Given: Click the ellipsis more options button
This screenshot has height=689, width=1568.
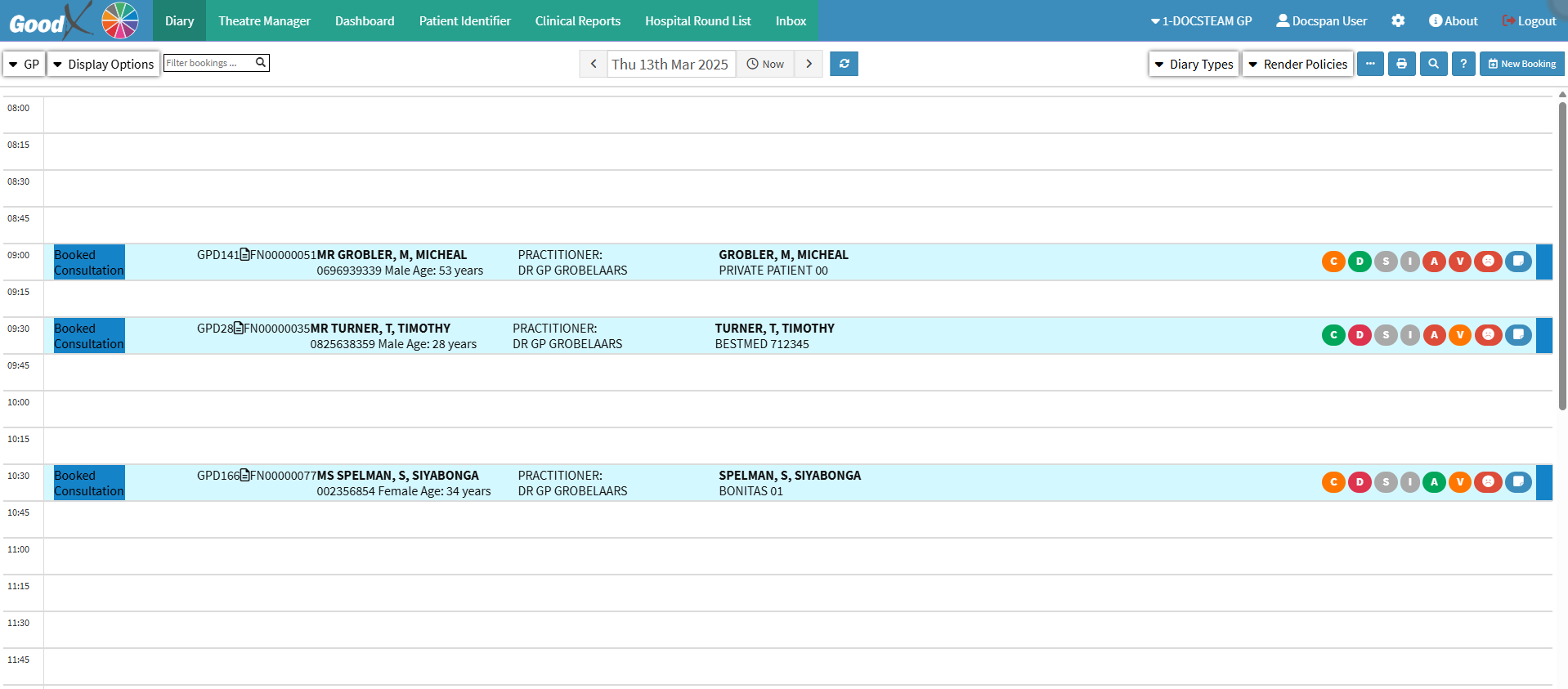Looking at the screenshot, I should [1370, 64].
